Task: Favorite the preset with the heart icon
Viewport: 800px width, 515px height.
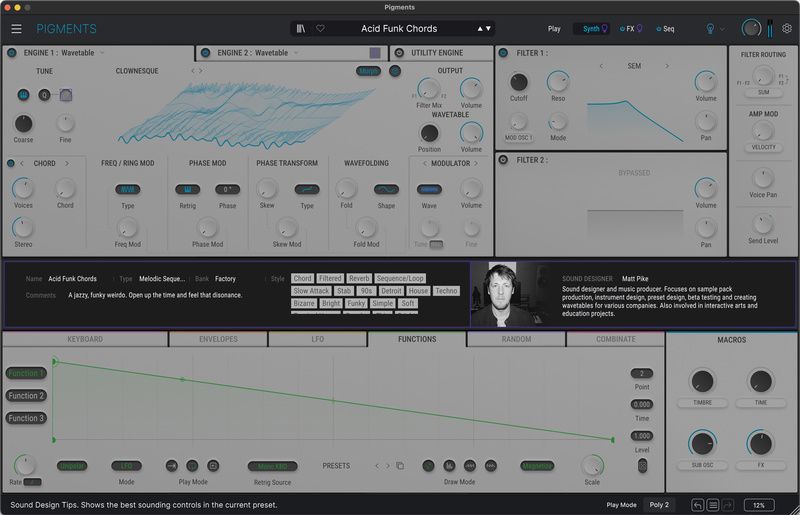Action: (320, 29)
